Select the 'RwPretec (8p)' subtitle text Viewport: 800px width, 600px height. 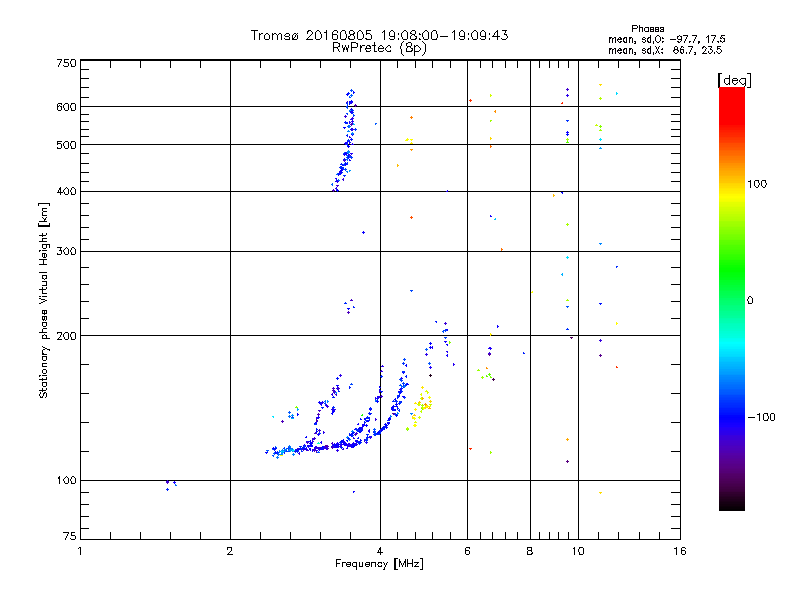(379, 48)
